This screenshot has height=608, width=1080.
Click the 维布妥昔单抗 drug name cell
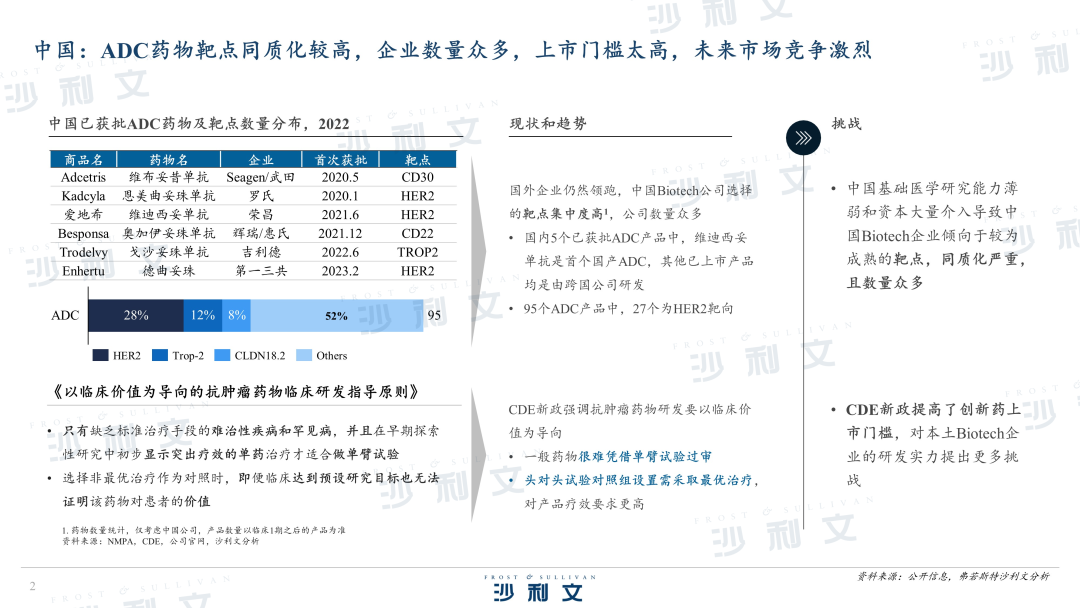169,177
